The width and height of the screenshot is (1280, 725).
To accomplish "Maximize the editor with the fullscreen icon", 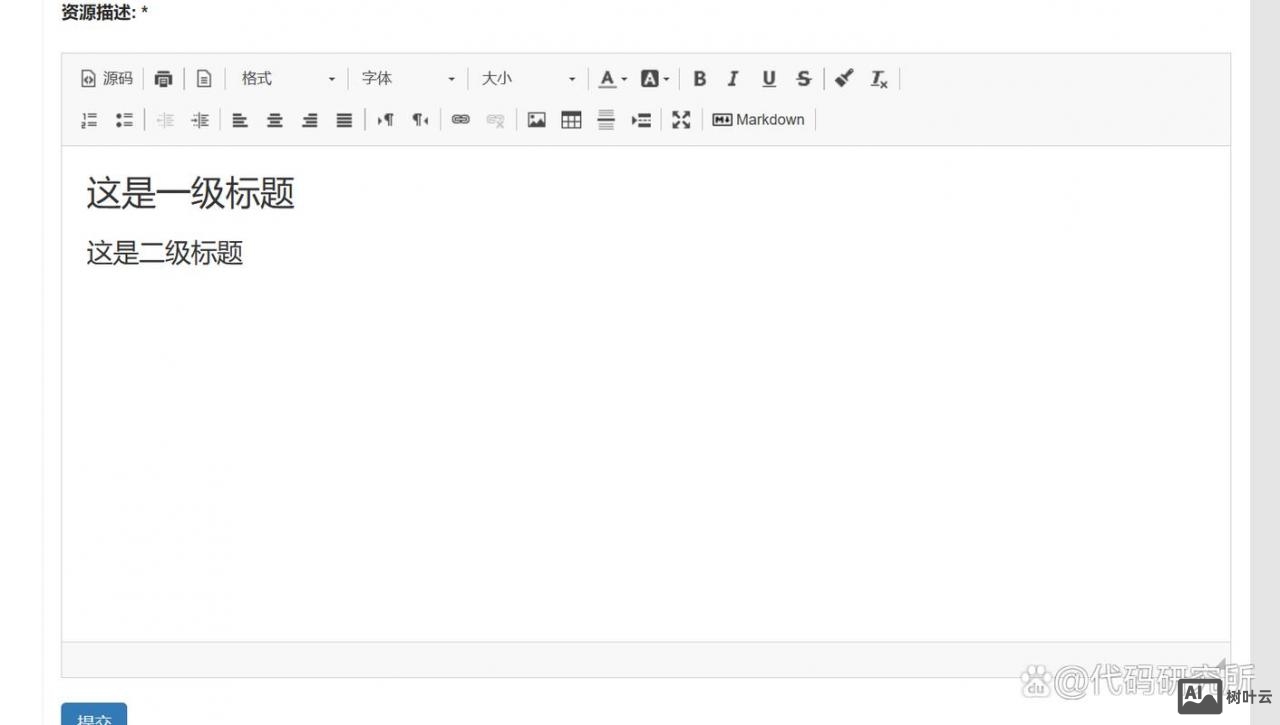I will click(681, 120).
